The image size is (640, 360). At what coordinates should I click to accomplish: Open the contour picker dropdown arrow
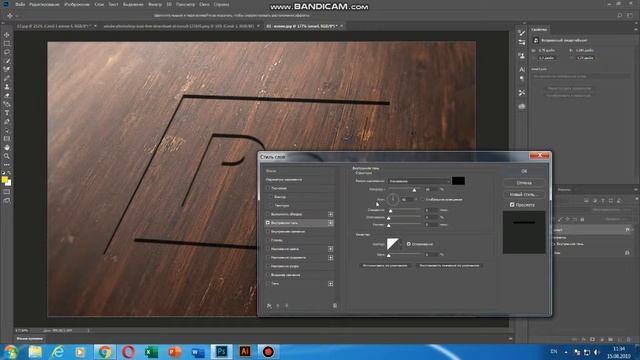click(x=400, y=244)
